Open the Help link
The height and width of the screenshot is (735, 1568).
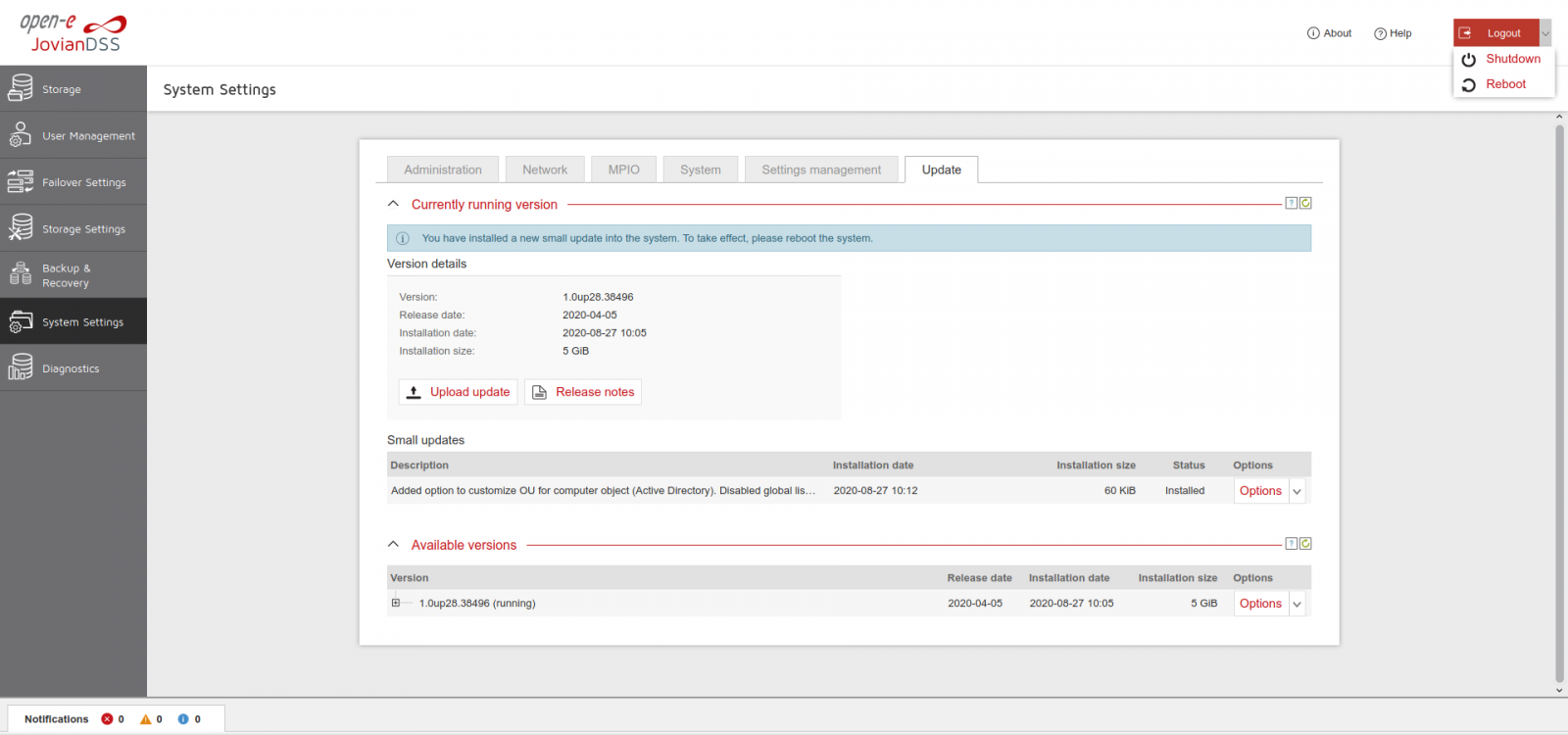[1393, 33]
